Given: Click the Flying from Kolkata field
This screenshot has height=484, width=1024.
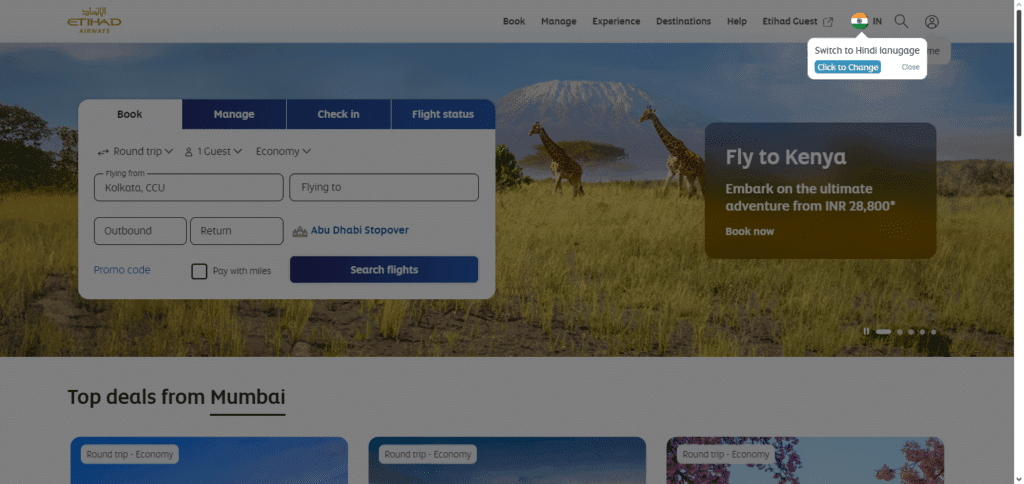Looking at the screenshot, I should coord(189,187).
